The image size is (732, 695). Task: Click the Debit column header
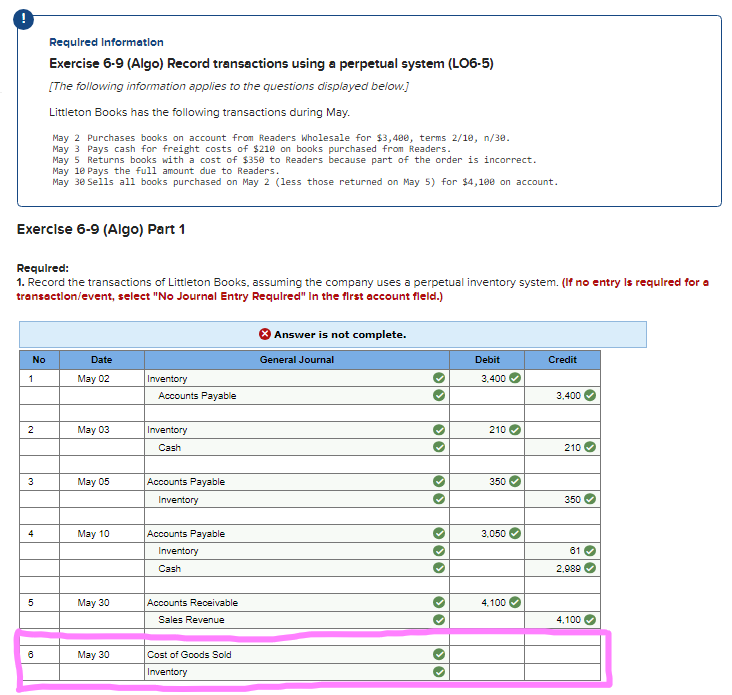click(487, 360)
